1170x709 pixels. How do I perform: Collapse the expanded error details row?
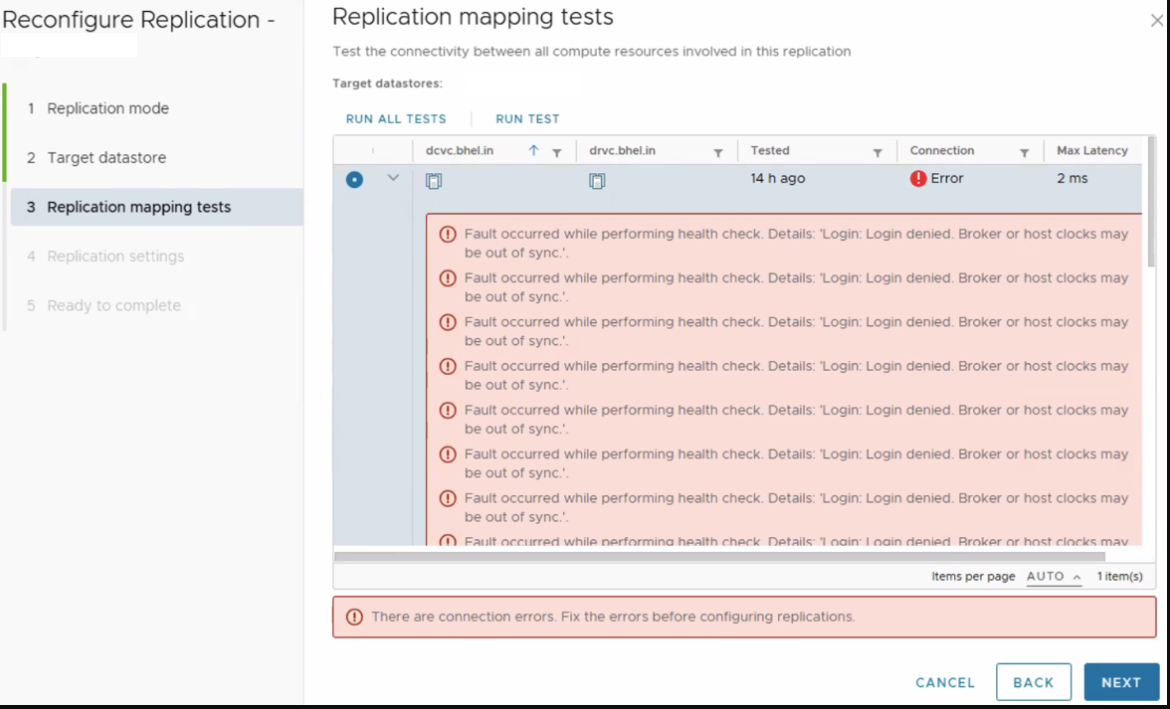point(393,178)
